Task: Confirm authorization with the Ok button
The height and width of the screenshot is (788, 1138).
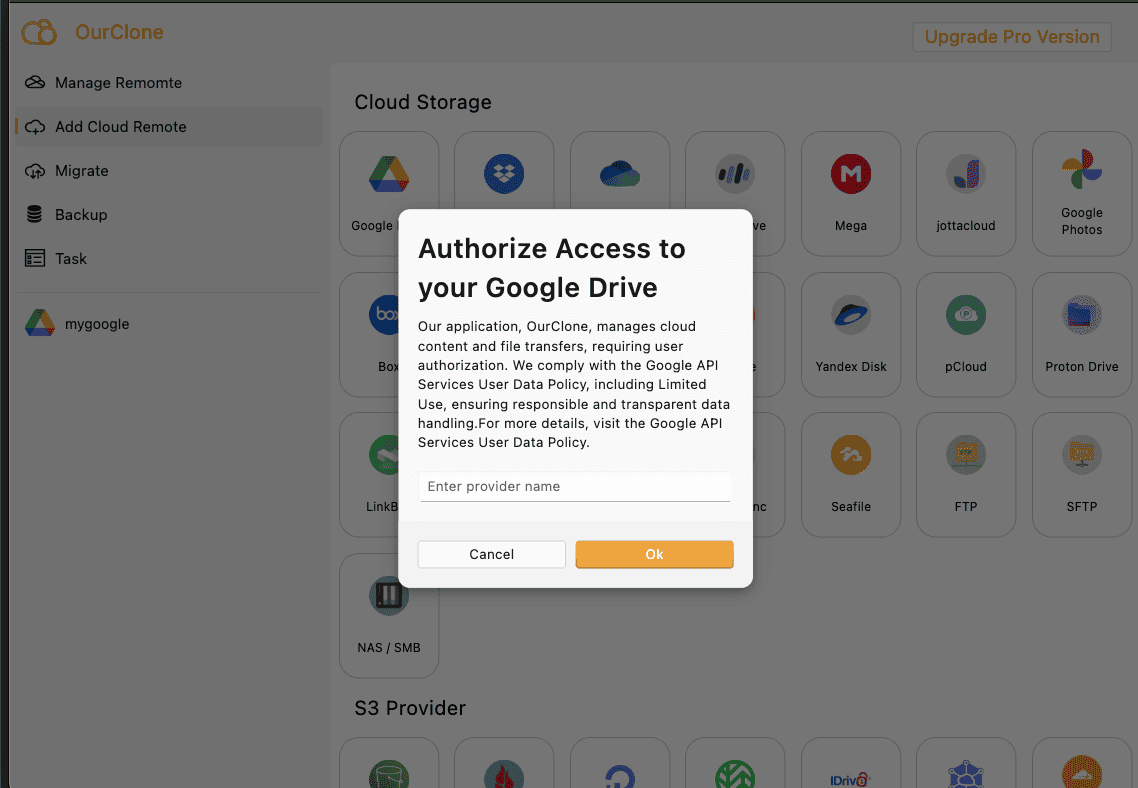Action: coord(654,554)
